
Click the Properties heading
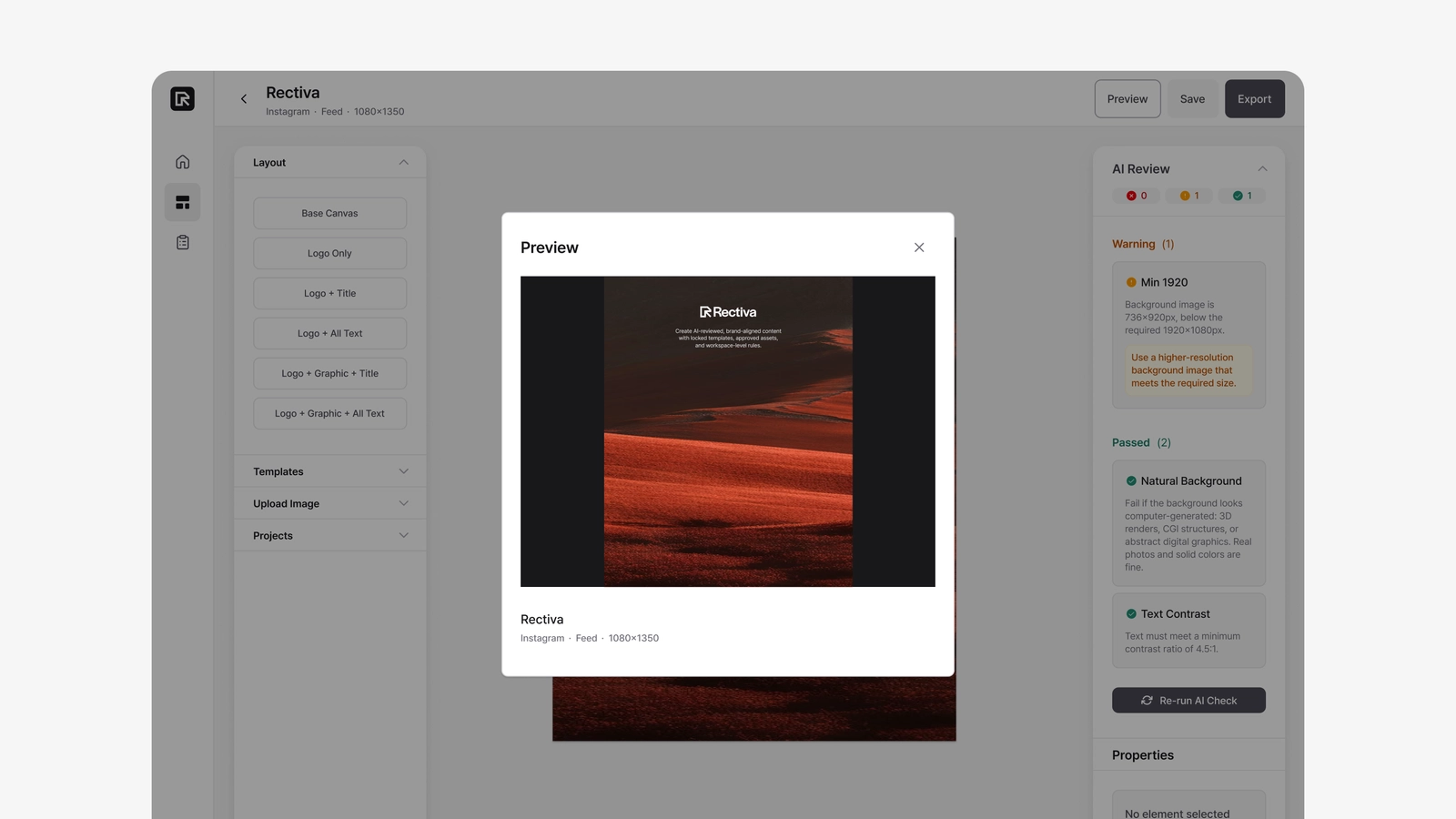[x=1143, y=755]
